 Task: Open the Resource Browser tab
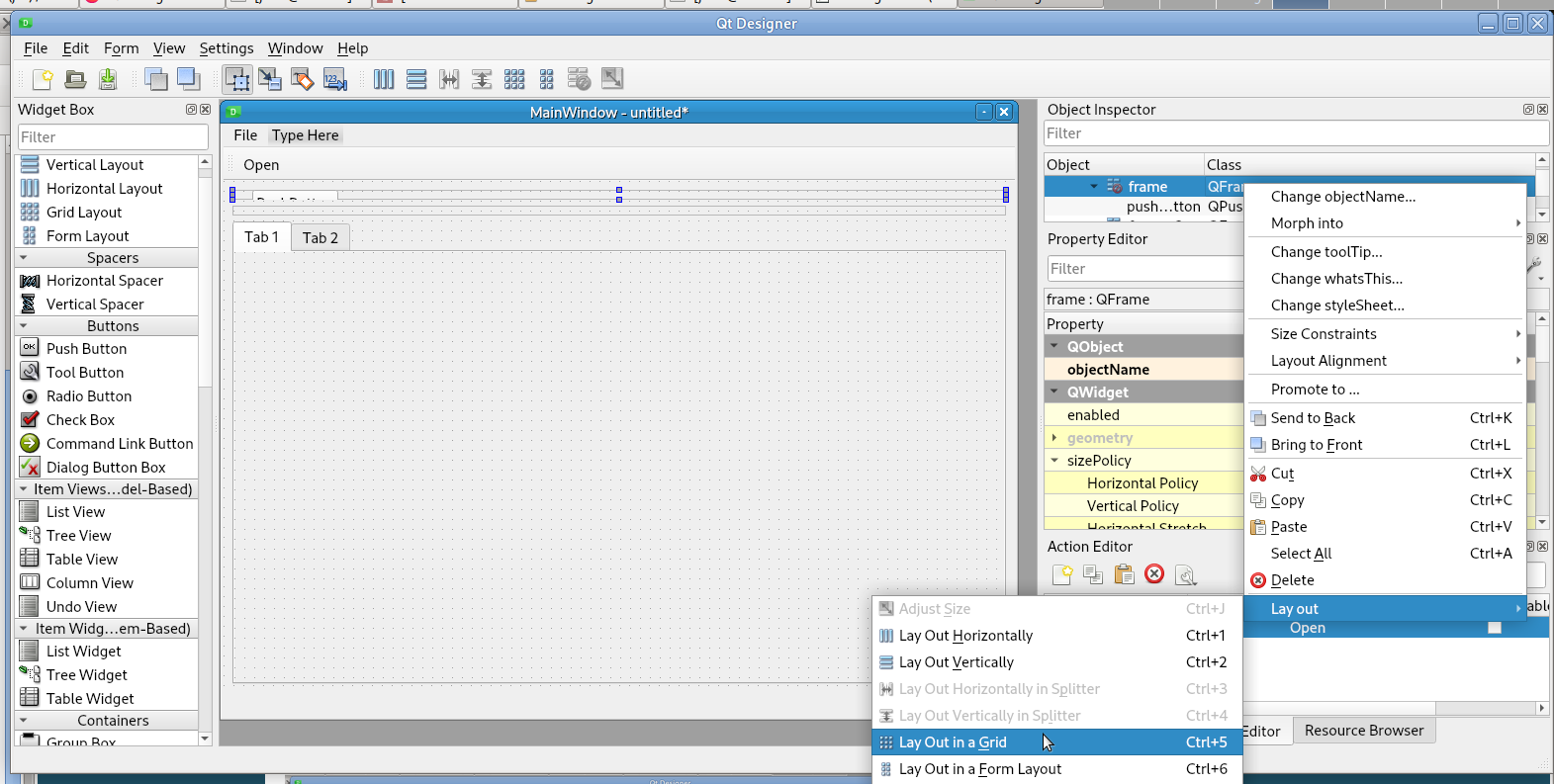point(1364,731)
